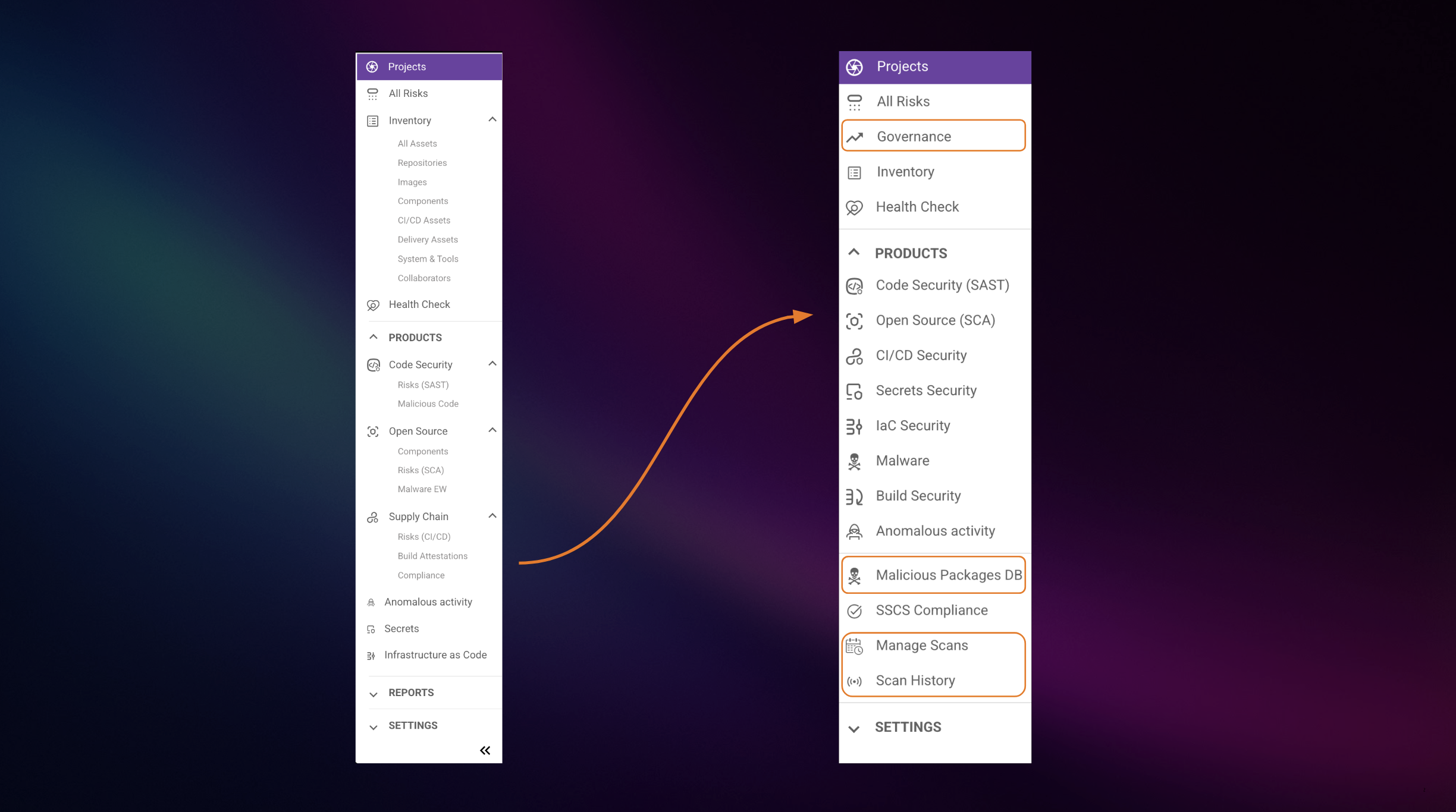Go to Open Source (SCA) page

[935, 320]
